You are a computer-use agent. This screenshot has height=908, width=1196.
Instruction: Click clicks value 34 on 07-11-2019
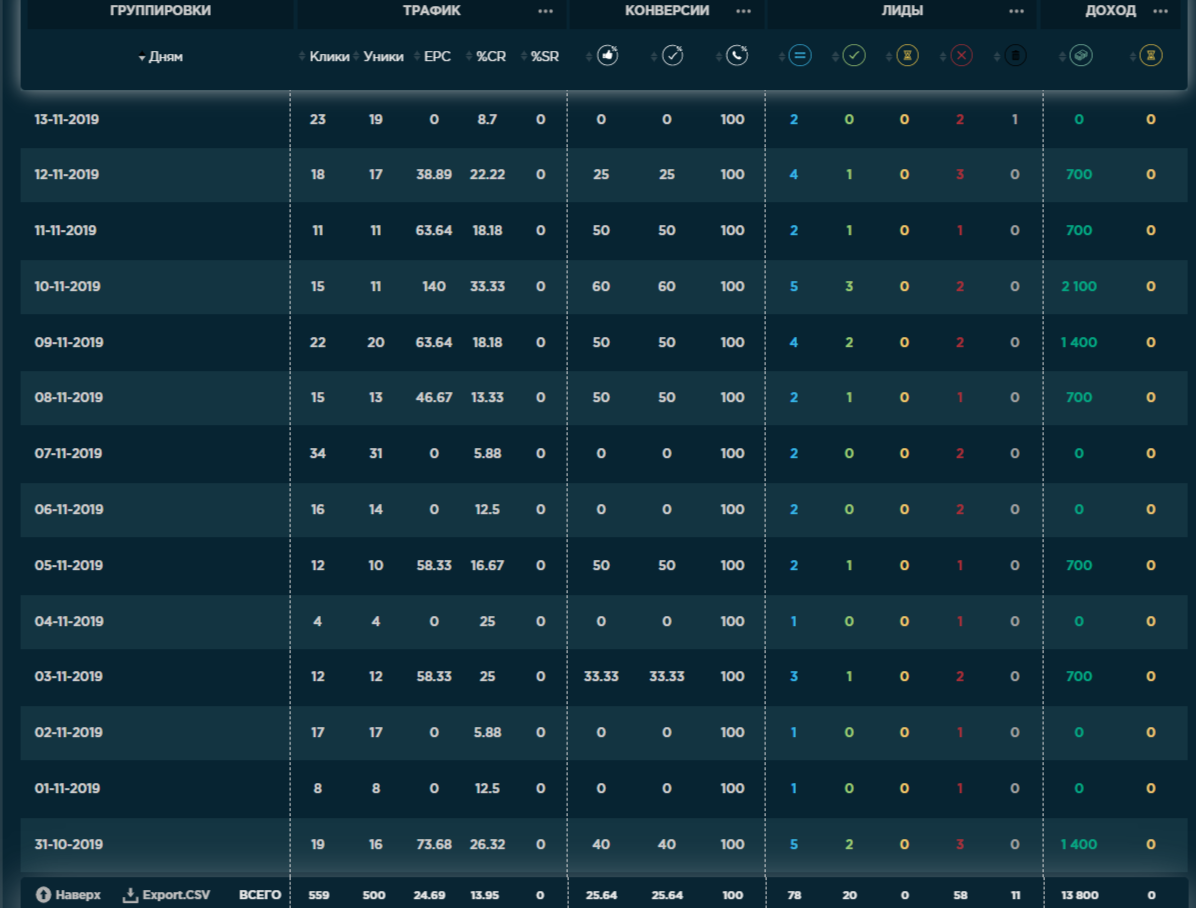317,453
